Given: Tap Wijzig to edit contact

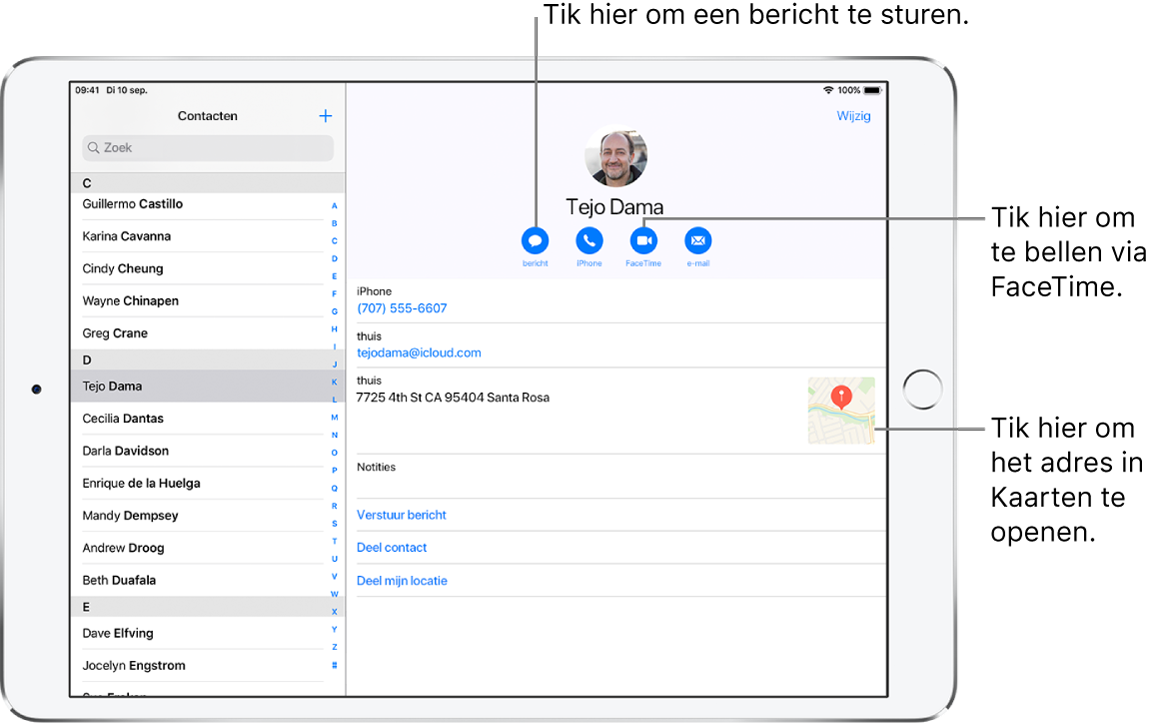Looking at the screenshot, I should [853, 116].
